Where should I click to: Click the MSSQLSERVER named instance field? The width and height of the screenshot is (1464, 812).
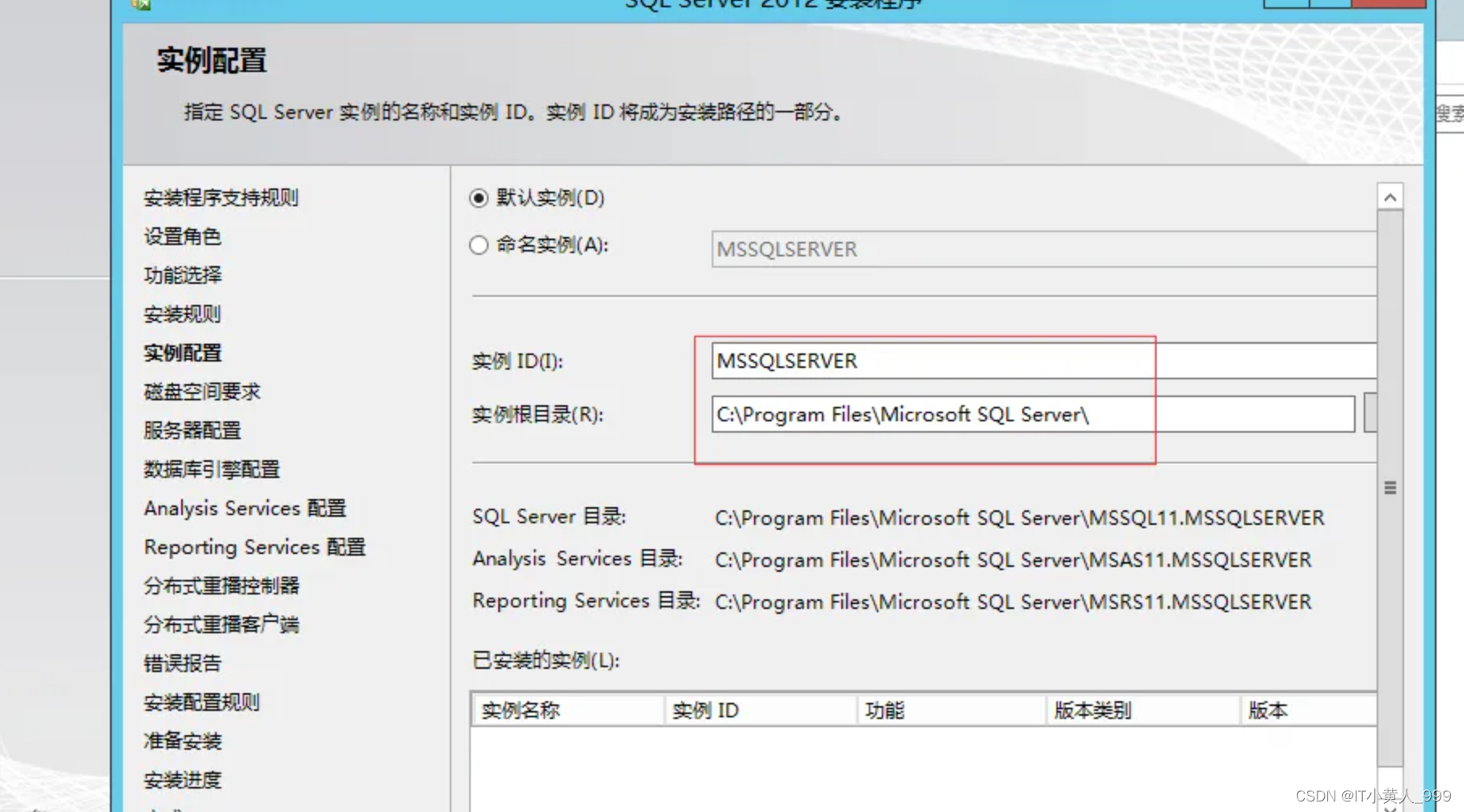coord(1043,249)
